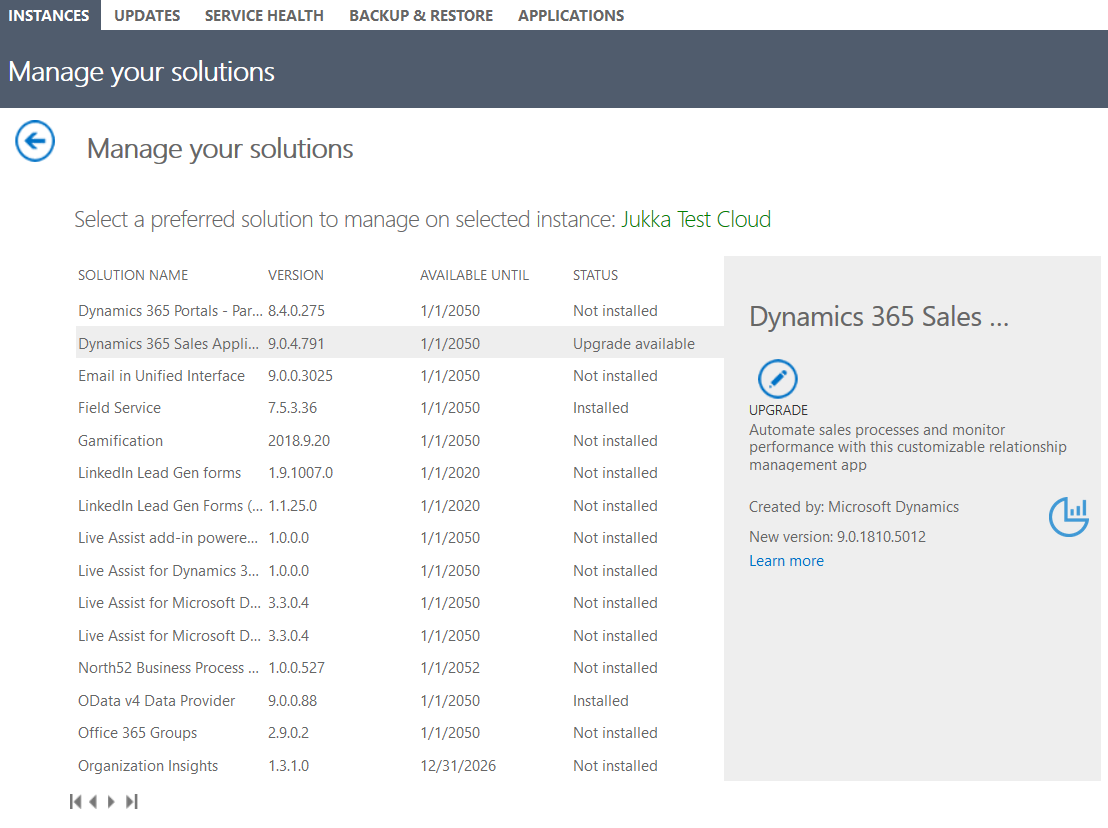Sort by Status column header
This screenshot has height=828, width=1108.
click(x=595, y=276)
